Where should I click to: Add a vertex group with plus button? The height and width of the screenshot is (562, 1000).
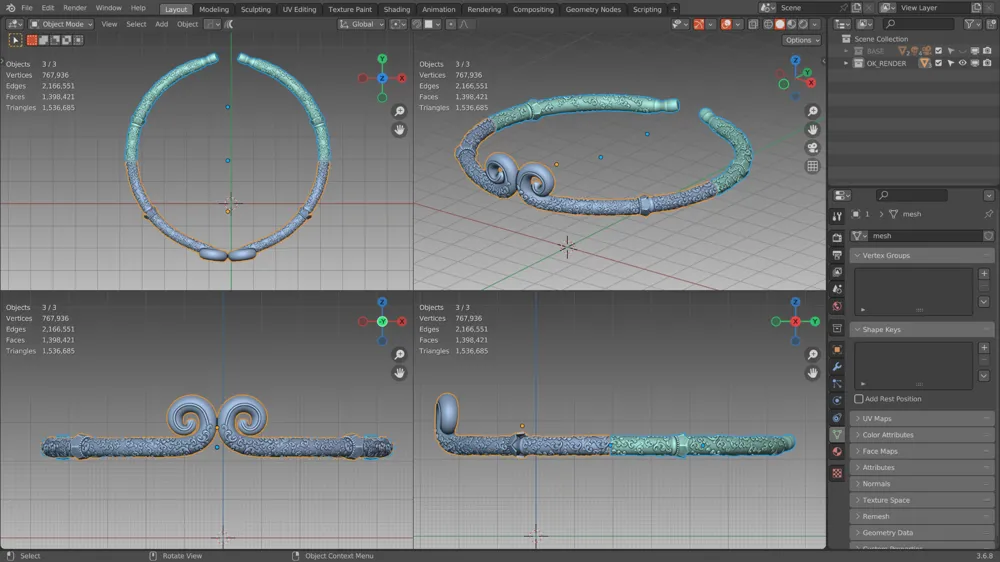[984, 274]
